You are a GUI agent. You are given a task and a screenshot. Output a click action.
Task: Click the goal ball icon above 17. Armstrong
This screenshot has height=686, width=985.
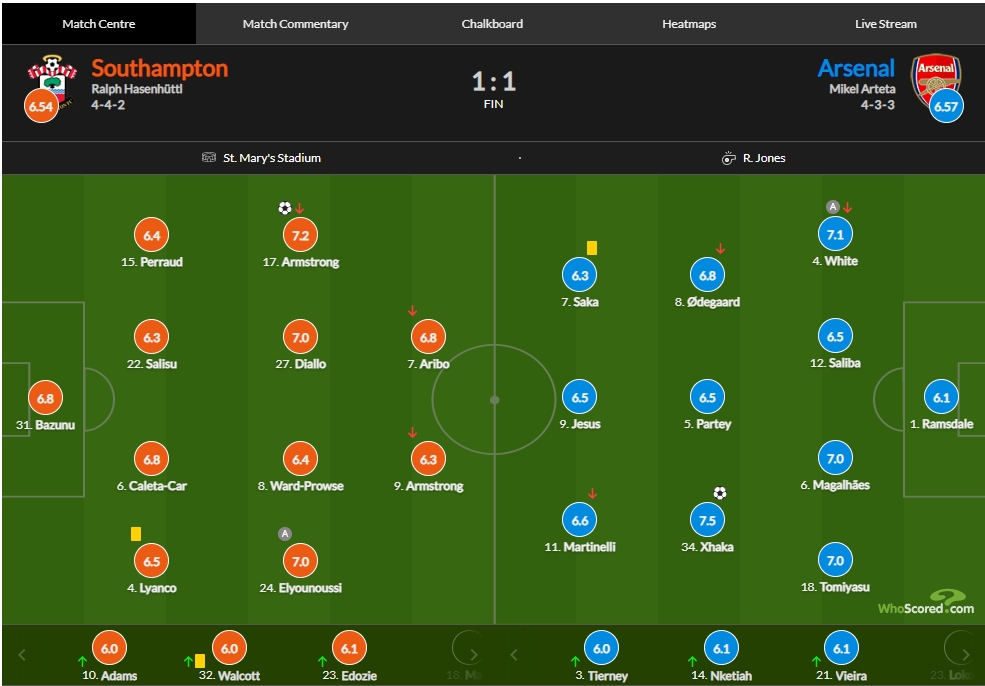285,207
